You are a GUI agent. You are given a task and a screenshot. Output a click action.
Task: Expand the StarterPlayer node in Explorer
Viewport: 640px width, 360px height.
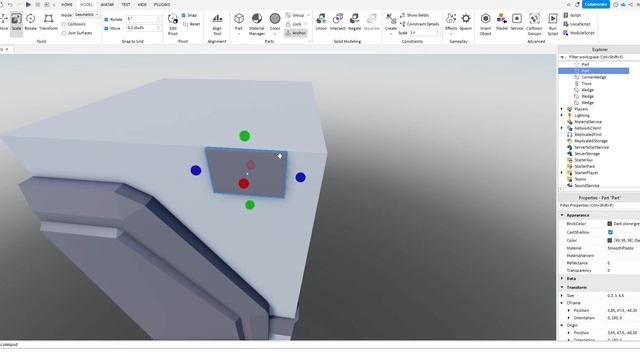[562, 173]
